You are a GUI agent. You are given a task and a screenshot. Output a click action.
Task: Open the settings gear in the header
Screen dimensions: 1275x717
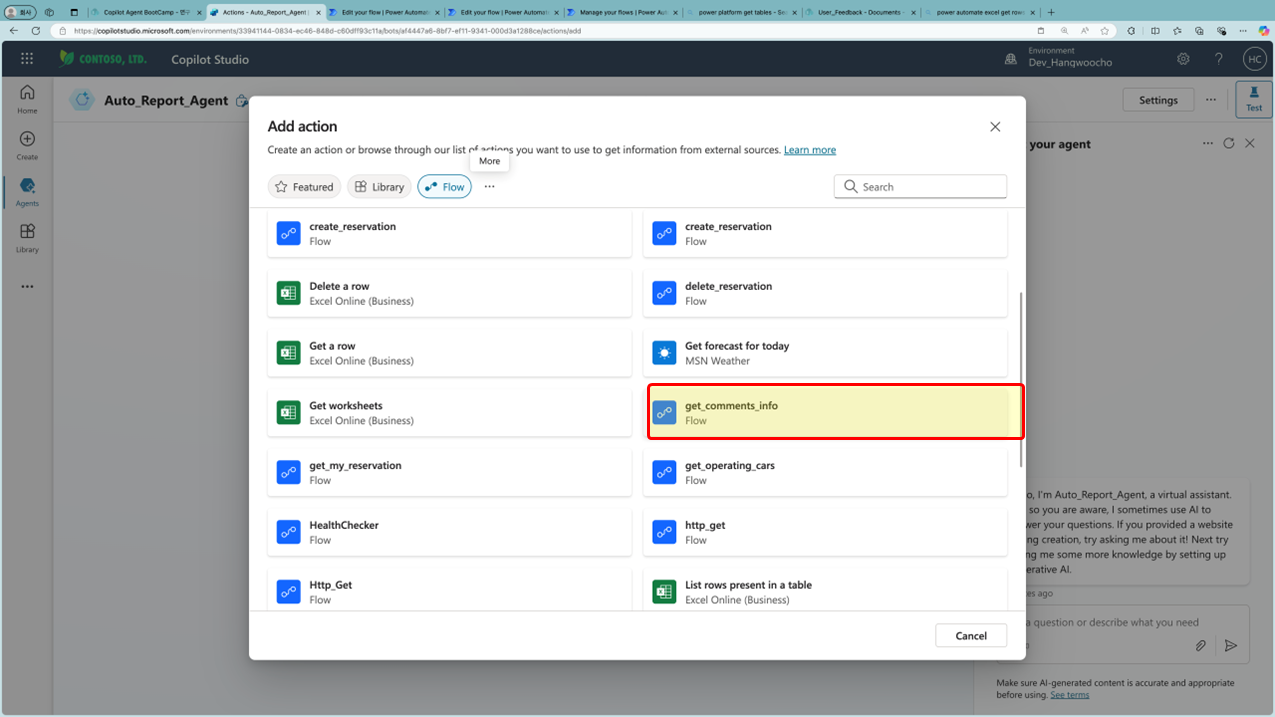pos(1183,59)
